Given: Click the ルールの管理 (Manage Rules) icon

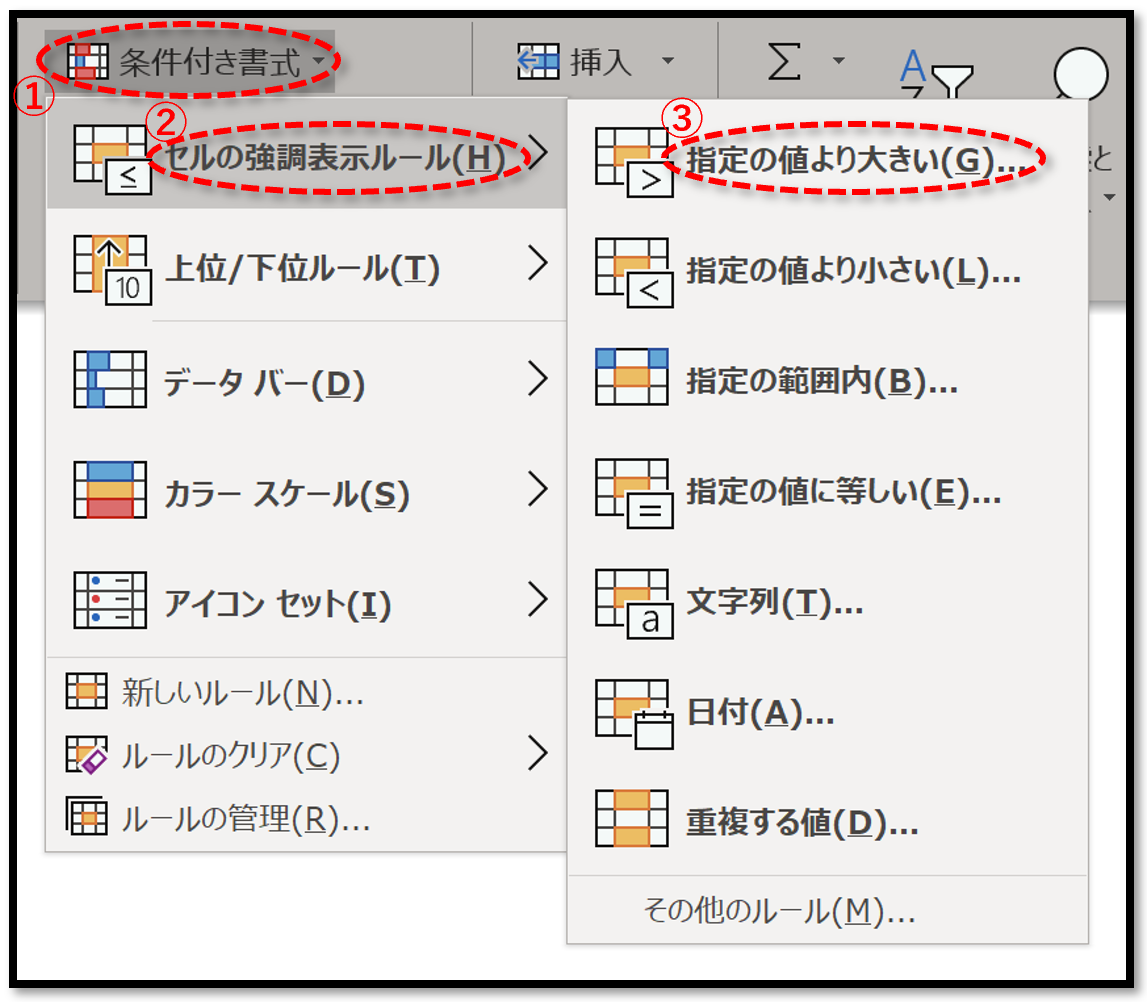Looking at the screenshot, I should (x=91, y=819).
